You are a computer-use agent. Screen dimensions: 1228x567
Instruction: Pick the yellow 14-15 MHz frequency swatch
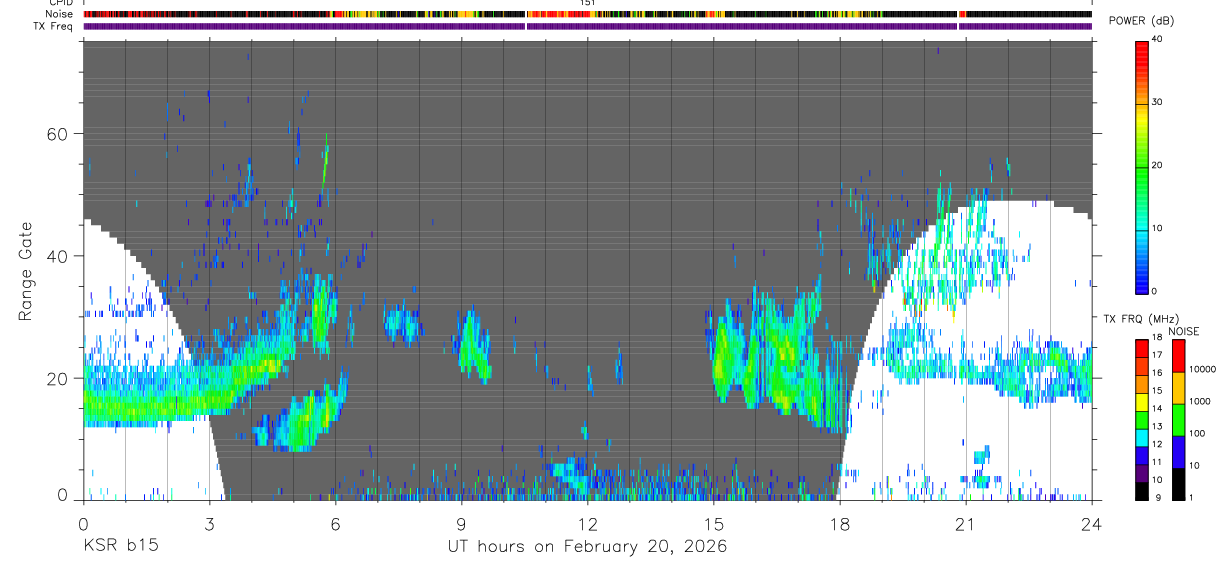pyautogui.click(x=1141, y=402)
